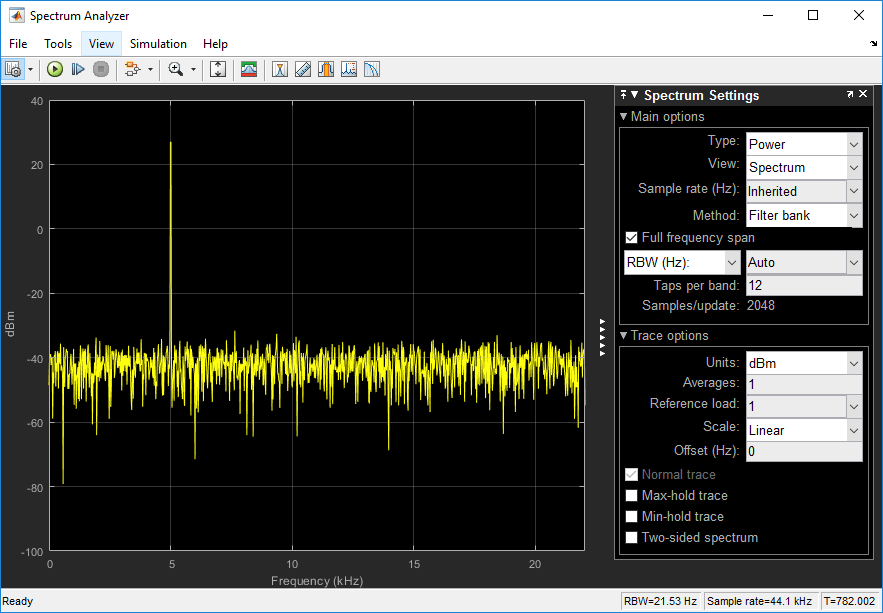Click the Taps per band field
This screenshot has width=883, height=613.
pyautogui.click(x=804, y=286)
